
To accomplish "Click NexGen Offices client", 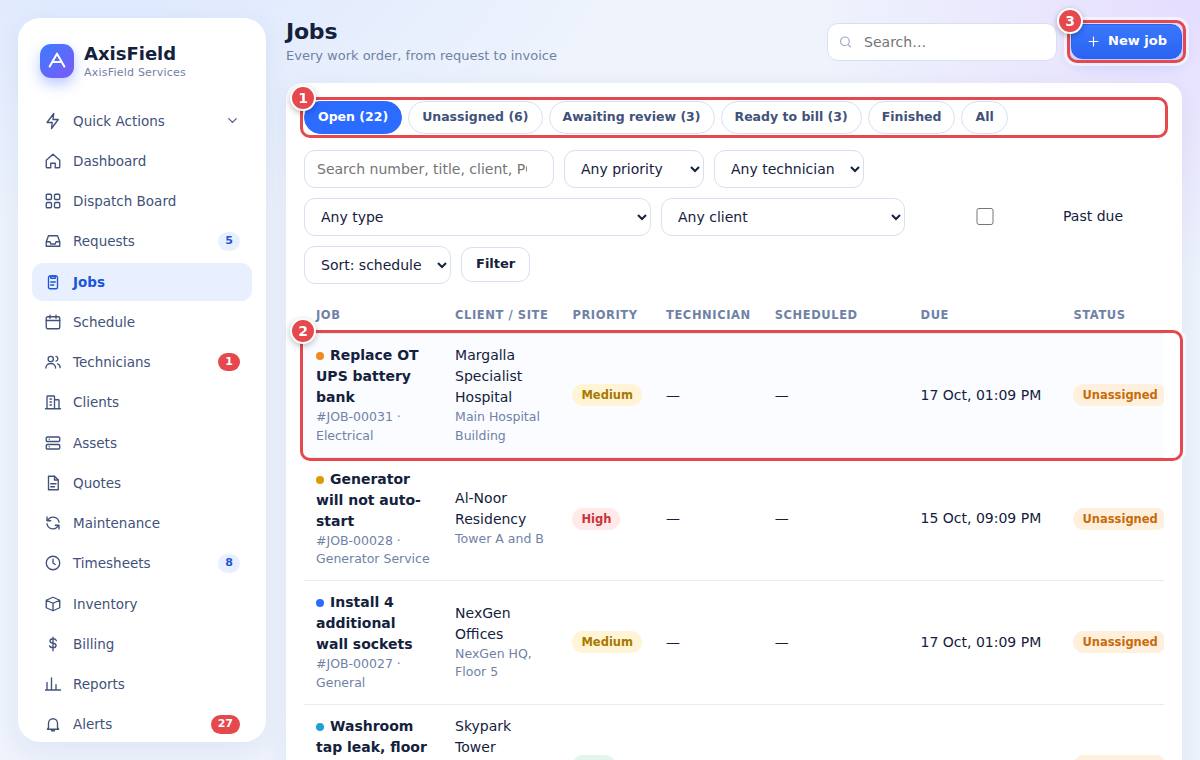I will click(x=485, y=624).
